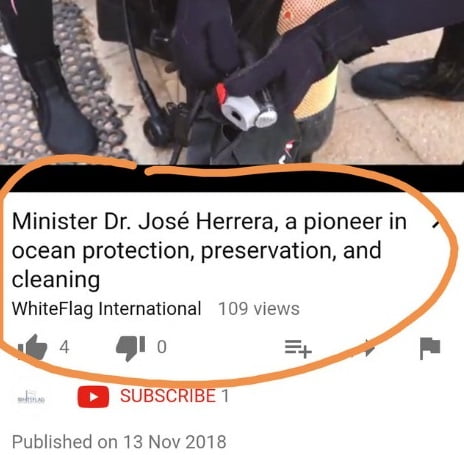Tap the dislike count number 0
This screenshot has width=464, height=455.
162,347
